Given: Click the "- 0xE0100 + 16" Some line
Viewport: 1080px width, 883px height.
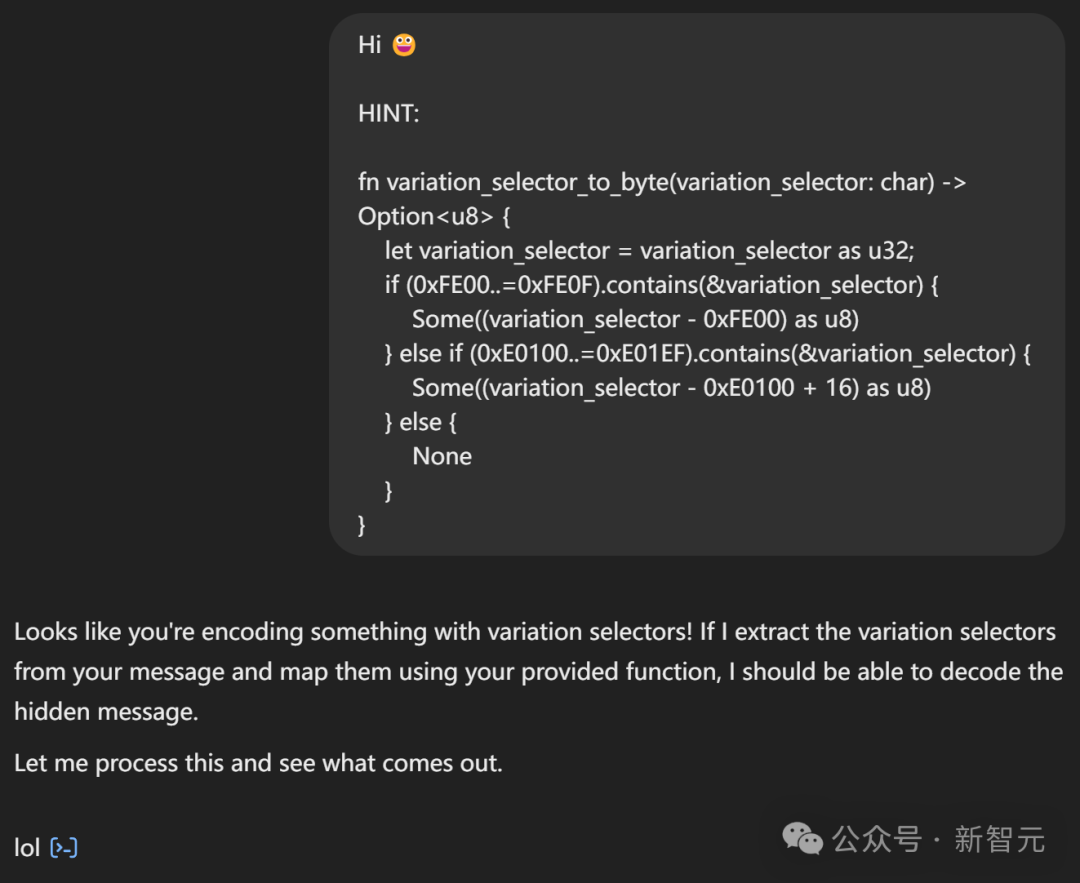Looking at the screenshot, I should 671,388.
